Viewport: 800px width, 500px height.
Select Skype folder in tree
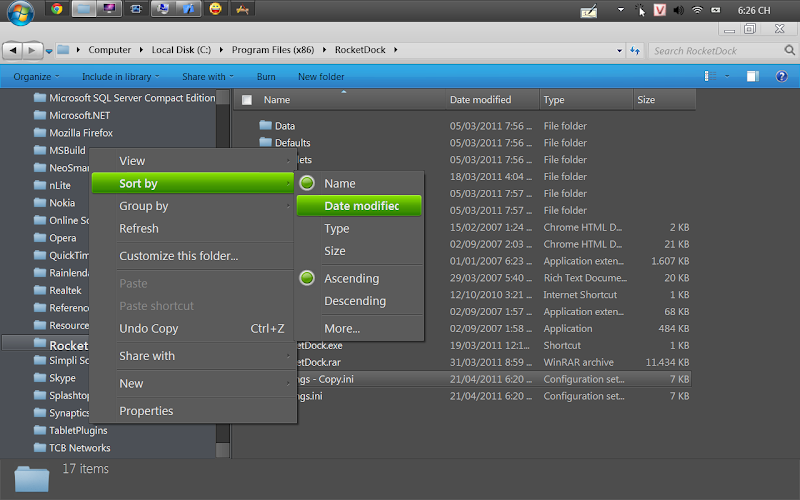pos(55,378)
